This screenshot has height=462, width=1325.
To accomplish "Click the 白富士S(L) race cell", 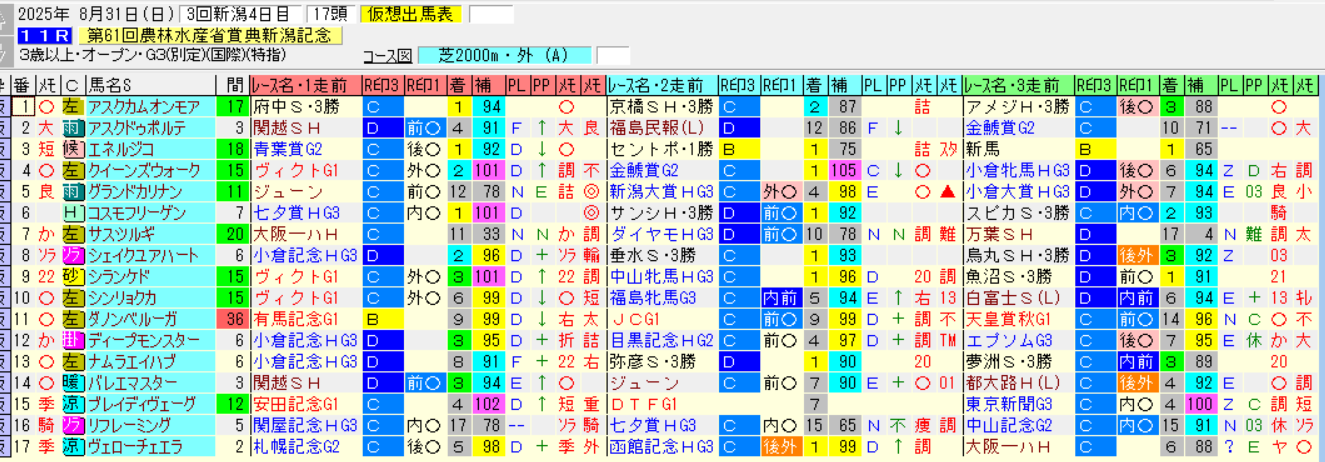I will (1019, 298).
